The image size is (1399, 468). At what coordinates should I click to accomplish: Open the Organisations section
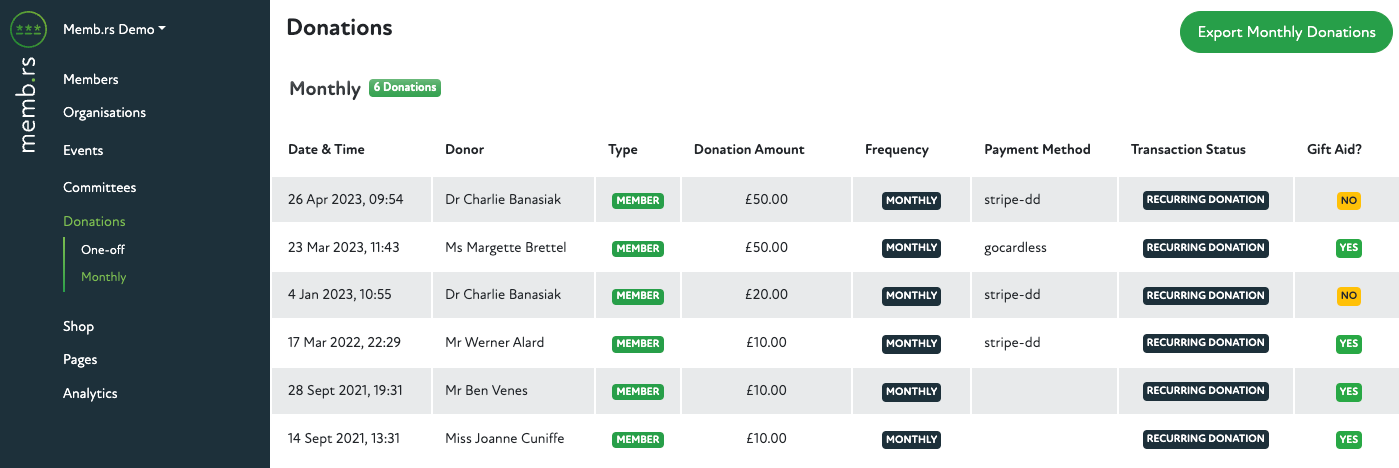[104, 113]
